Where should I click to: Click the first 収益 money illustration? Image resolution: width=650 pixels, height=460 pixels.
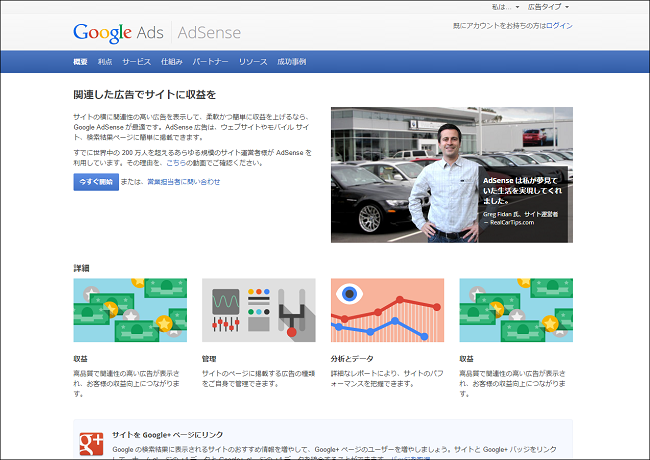130,310
